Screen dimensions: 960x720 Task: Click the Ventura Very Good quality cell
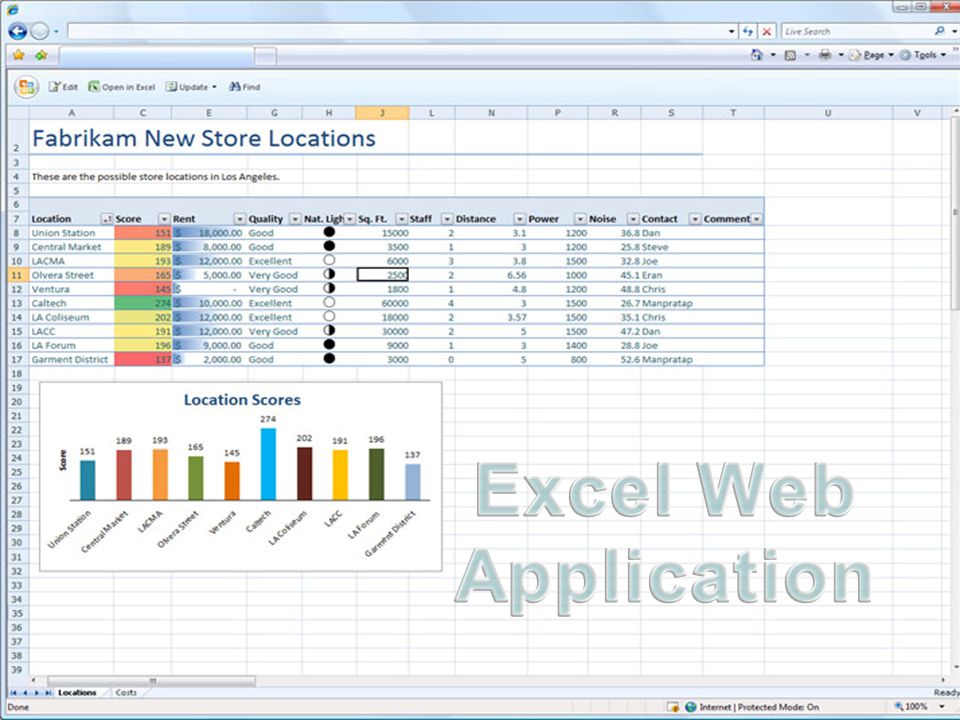point(274,289)
